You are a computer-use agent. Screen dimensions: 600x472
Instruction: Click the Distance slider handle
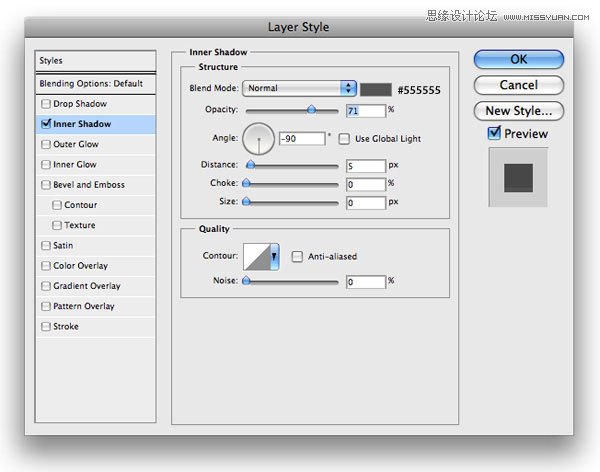tap(251, 165)
